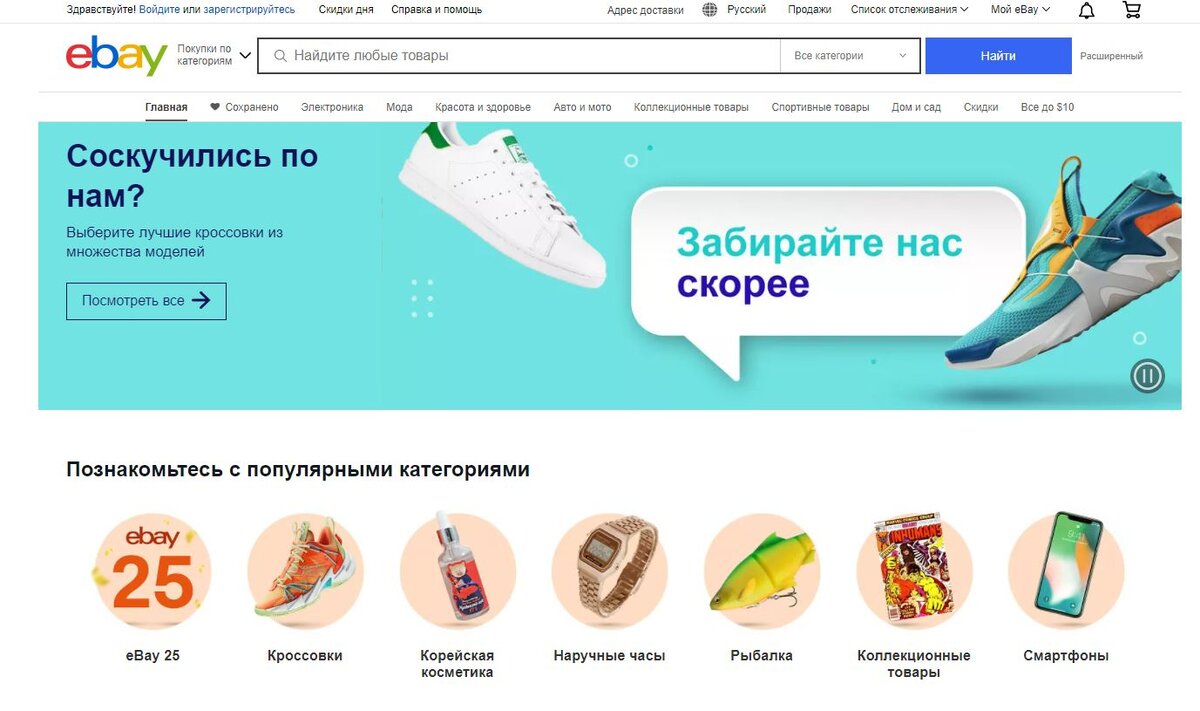1200x711 pixels.
Task: Open the Сохранено tab with heart
Action: [244, 107]
